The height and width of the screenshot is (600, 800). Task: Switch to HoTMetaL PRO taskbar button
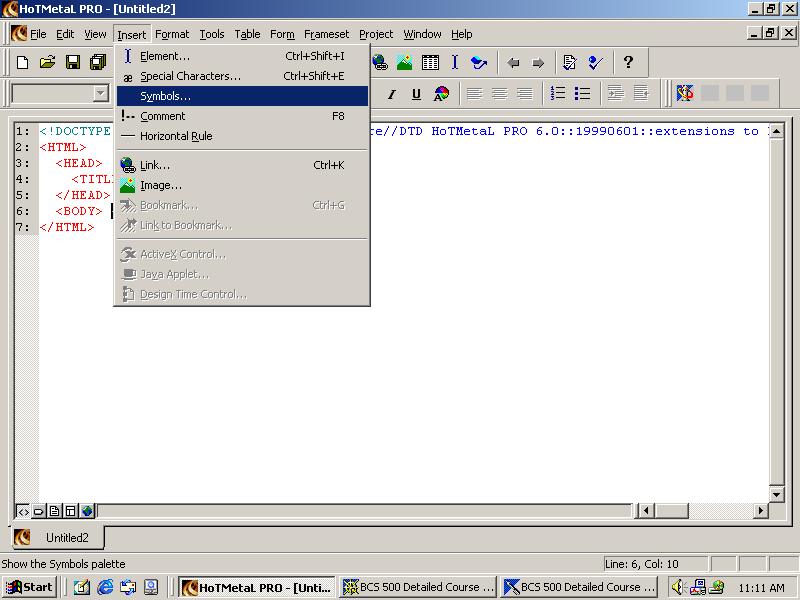[257, 587]
